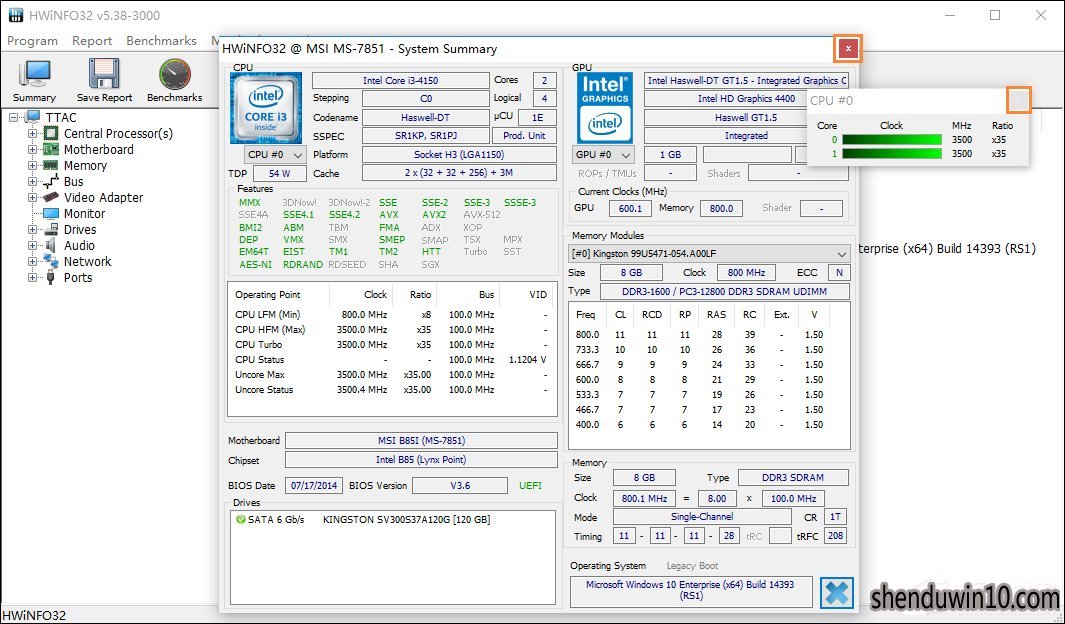Select the Network item in the tree
Screen dimensions: 1065x624
(x=88, y=261)
